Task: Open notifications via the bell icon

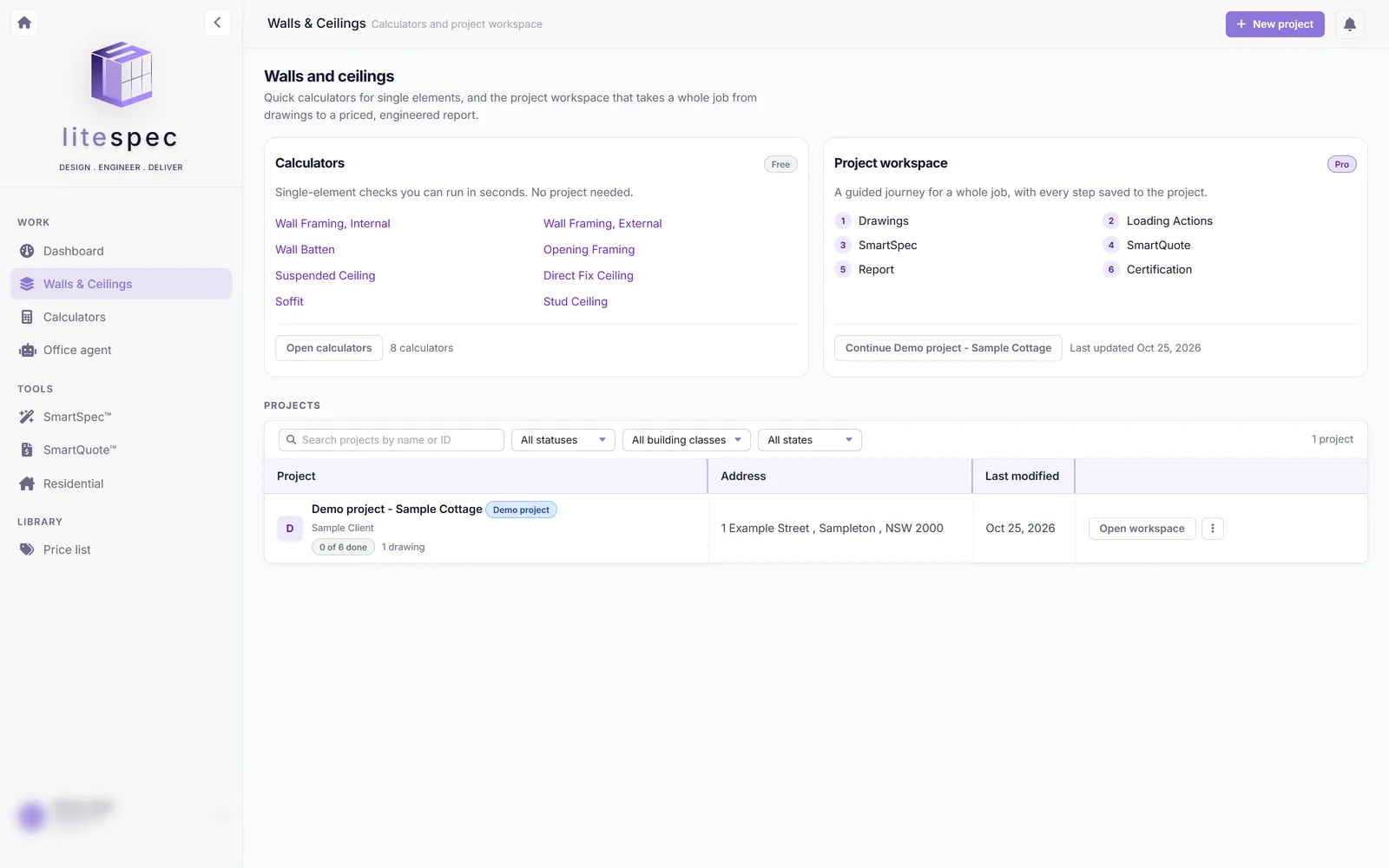Action: coord(1349,24)
